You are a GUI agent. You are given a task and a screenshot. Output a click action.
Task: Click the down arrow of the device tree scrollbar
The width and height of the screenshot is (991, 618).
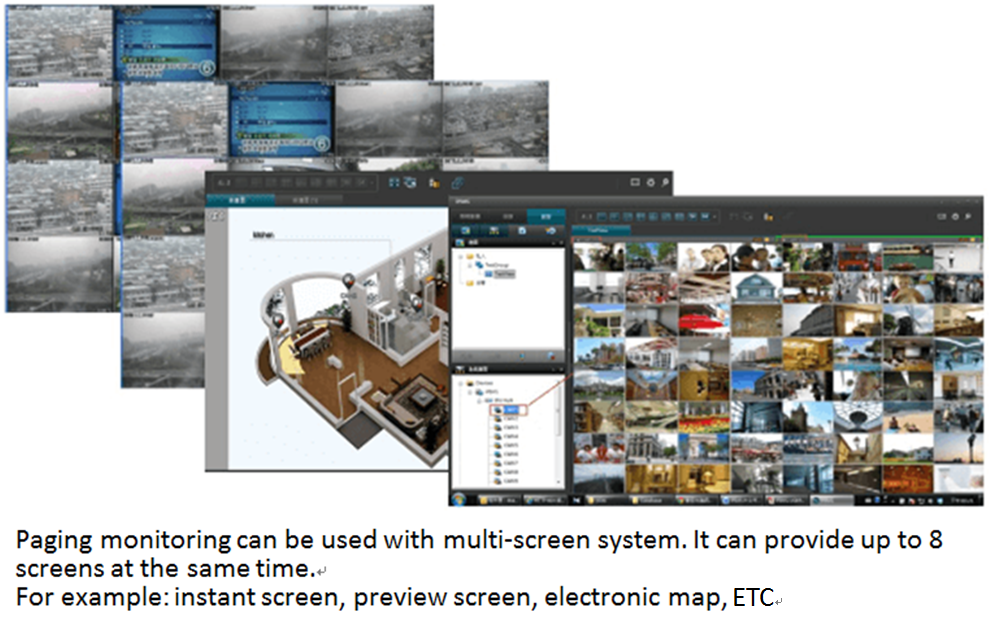pos(559,482)
